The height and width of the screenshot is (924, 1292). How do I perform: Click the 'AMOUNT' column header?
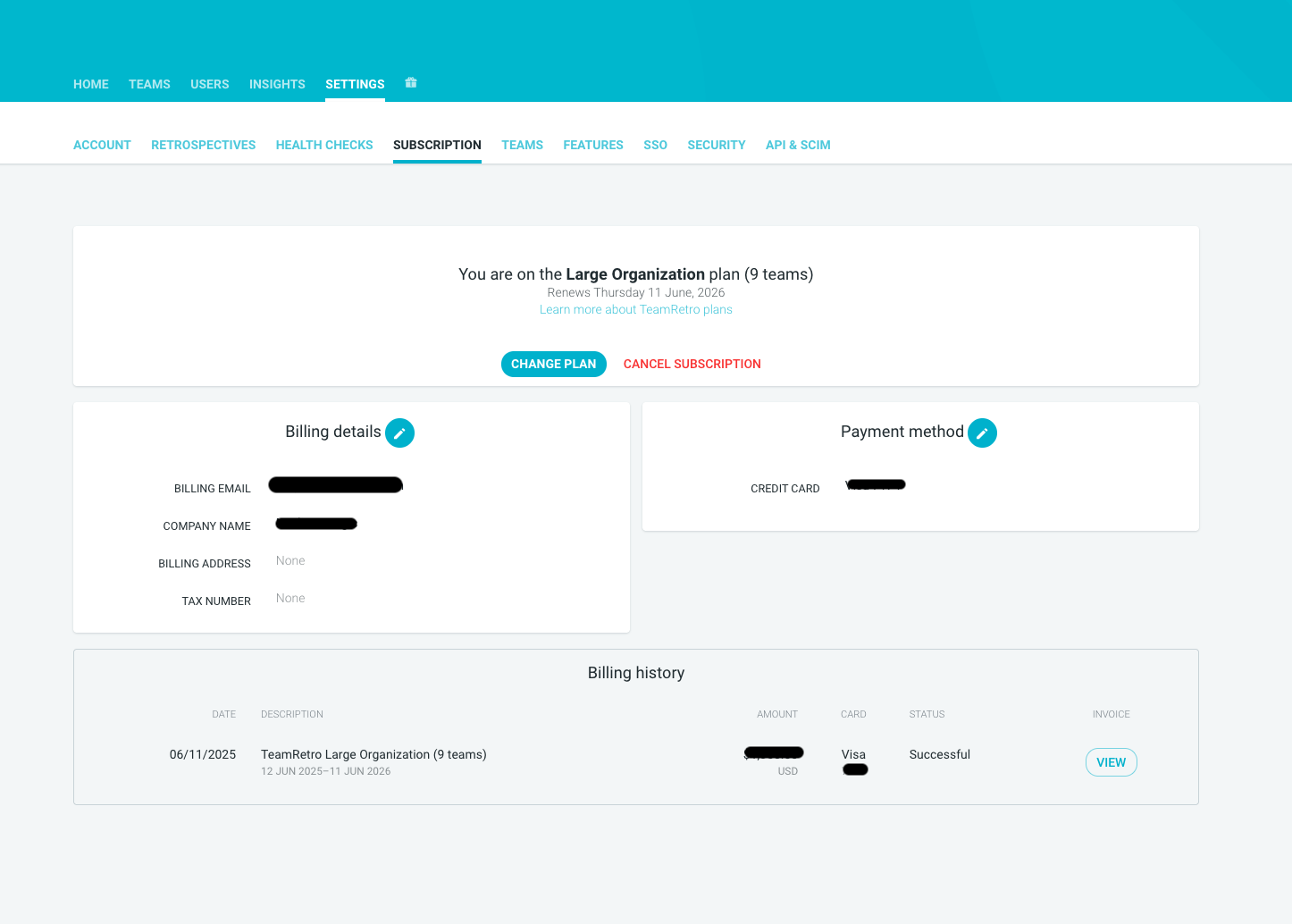777,714
